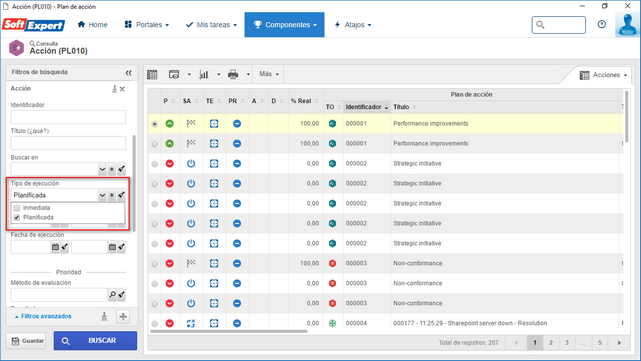Click the Identificador input field
641x361 pixels.
68,117
